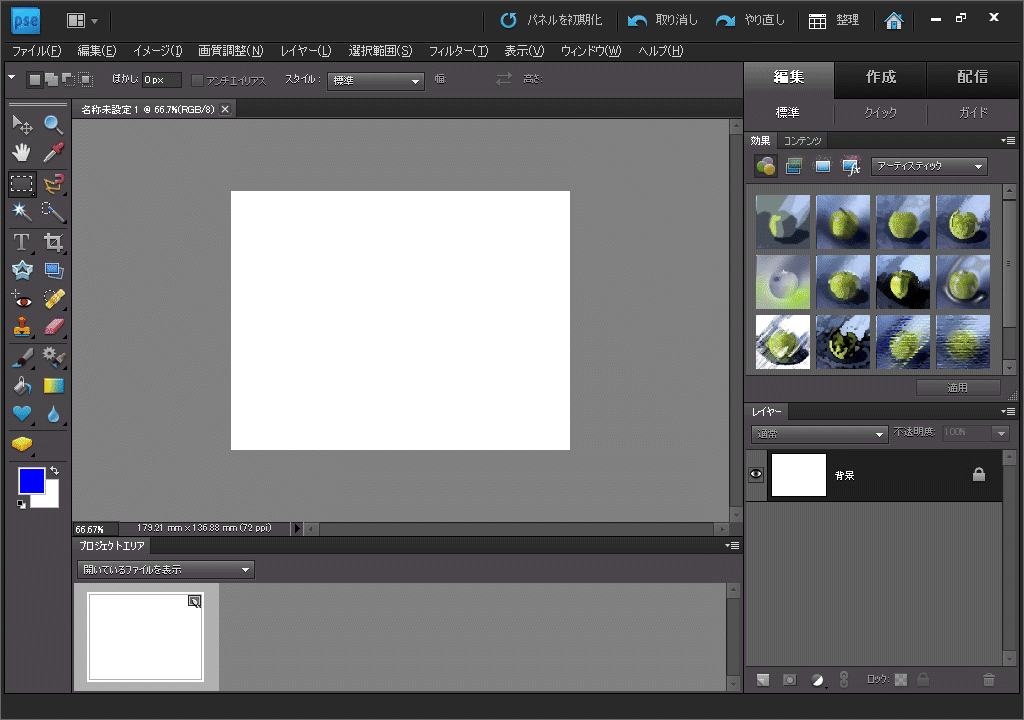Image resolution: width=1024 pixels, height=720 pixels.
Task: Select the Magic Wand tool
Action: pos(21,211)
